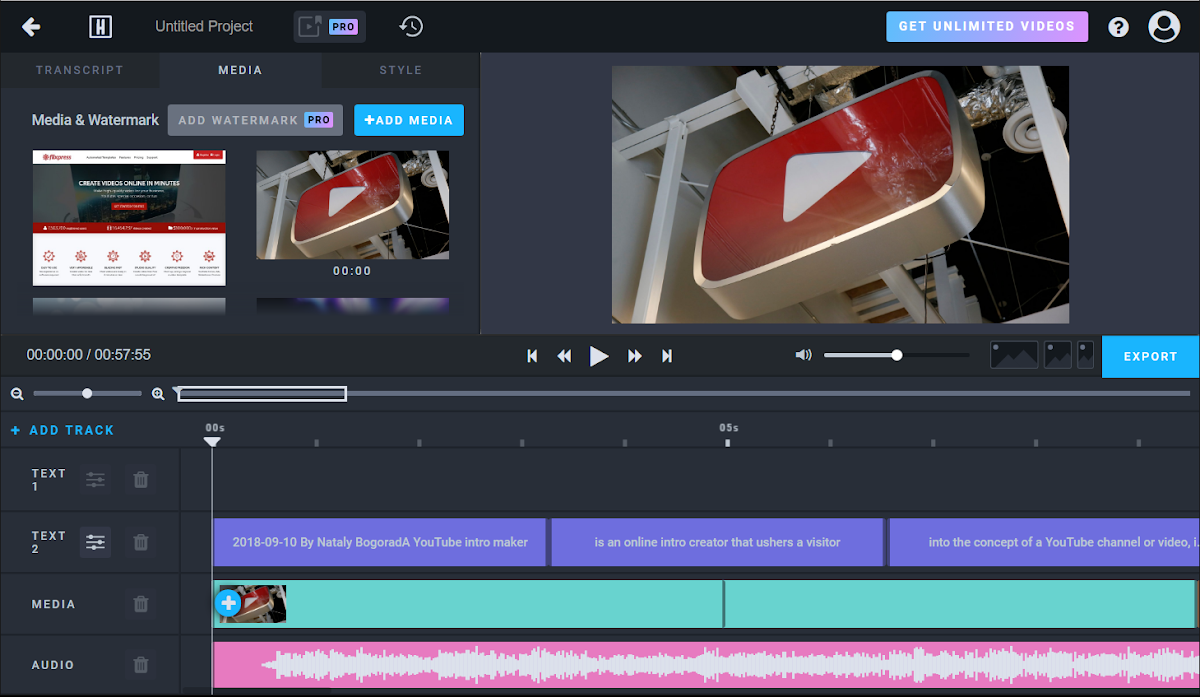Open the project version history clock icon
Screen dimensions: 1200x697
click(410, 26)
